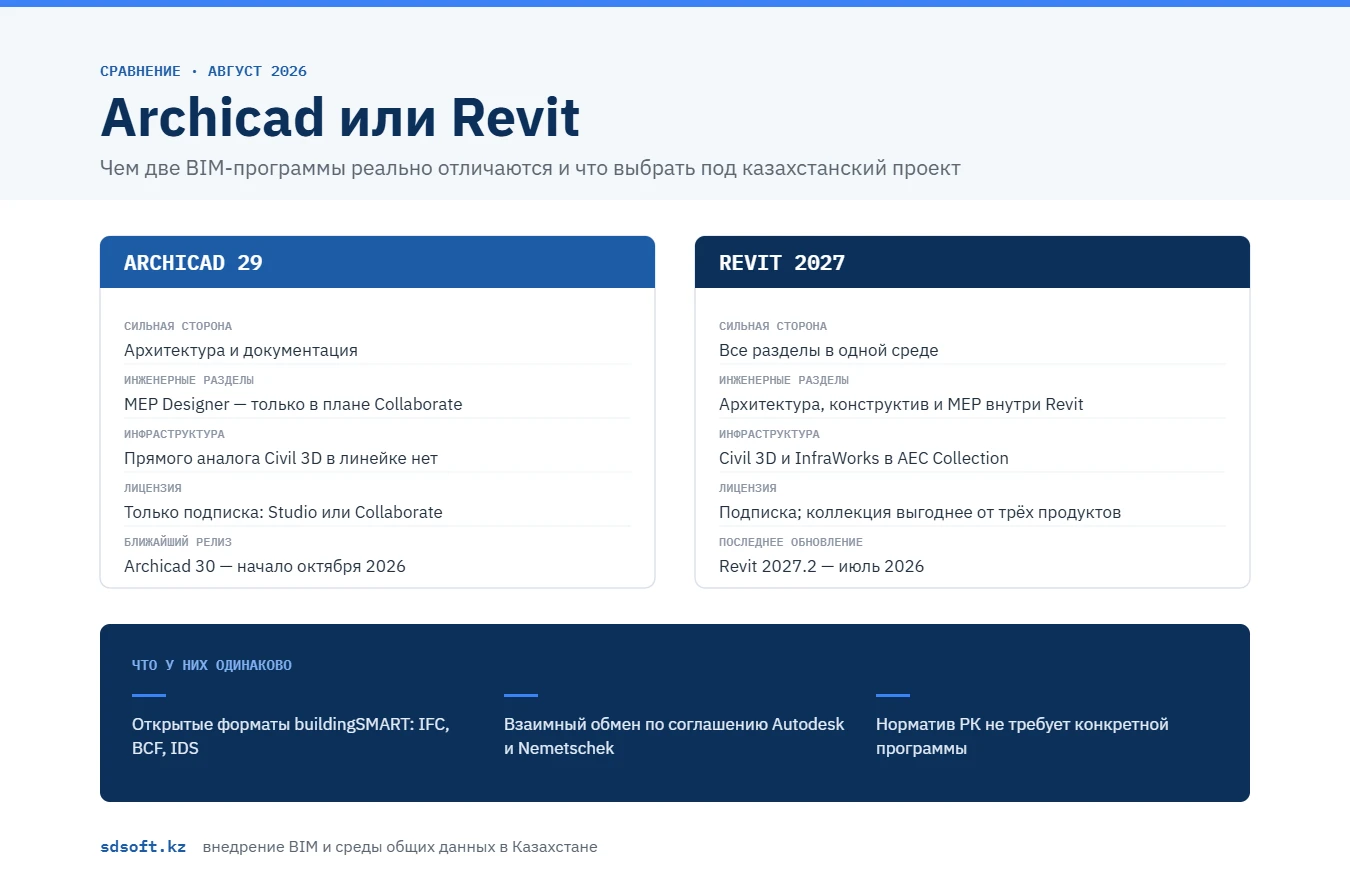Screen dimensions: 1350x886
Task: Click the 'ARCHICAD 29' card header
Action: click(x=377, y=262)
